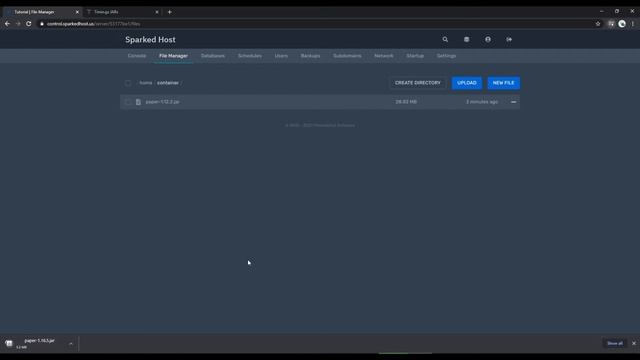Click the blue Upload button
640x360 pixels.
467,83
